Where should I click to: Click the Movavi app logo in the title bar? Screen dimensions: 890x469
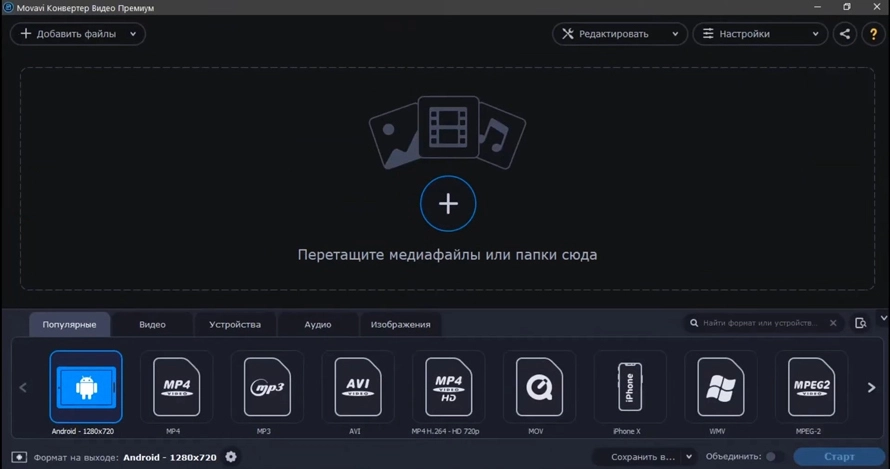8,7
